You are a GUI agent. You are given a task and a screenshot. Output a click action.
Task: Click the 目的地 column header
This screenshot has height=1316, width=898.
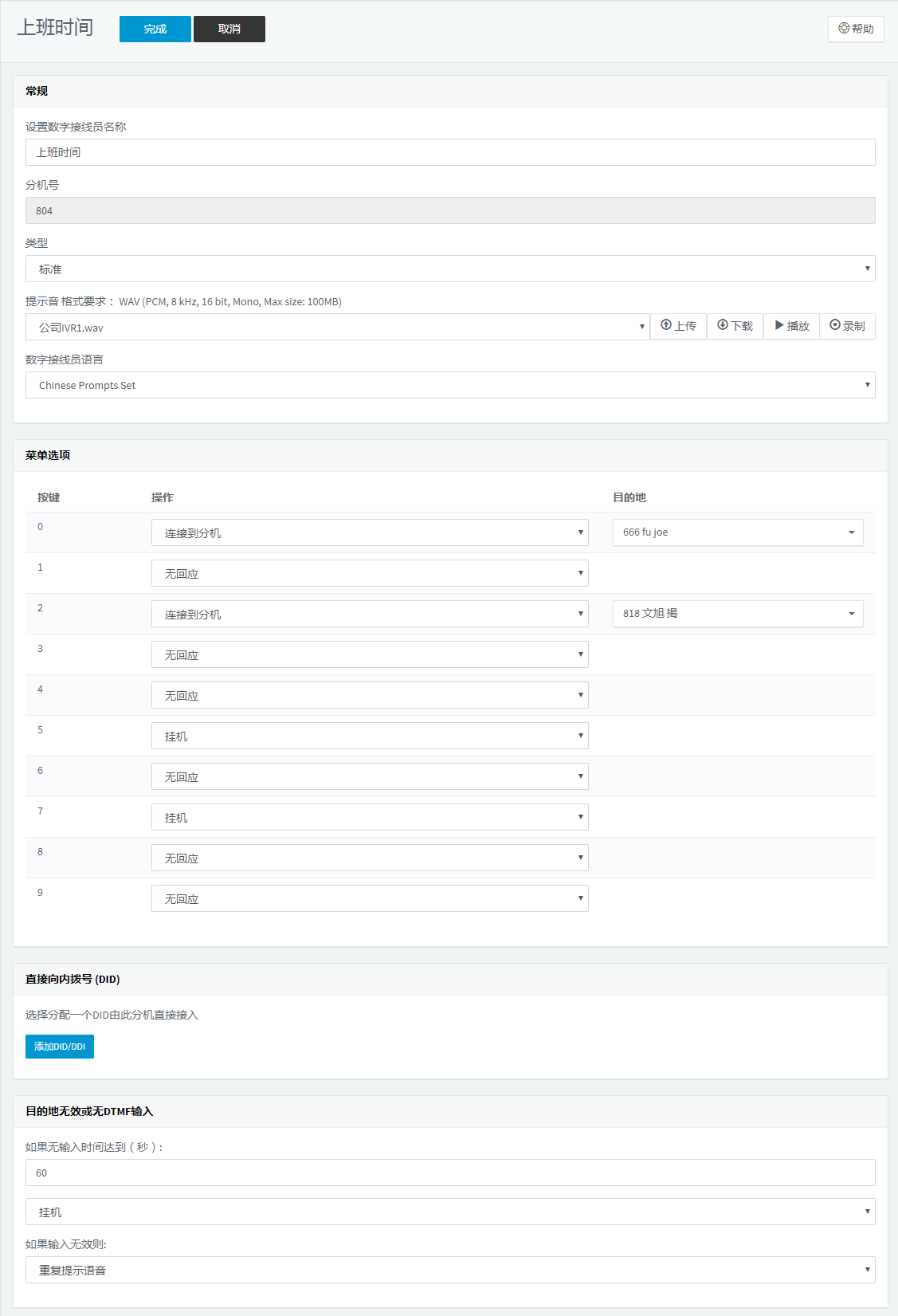coord(629,497)
